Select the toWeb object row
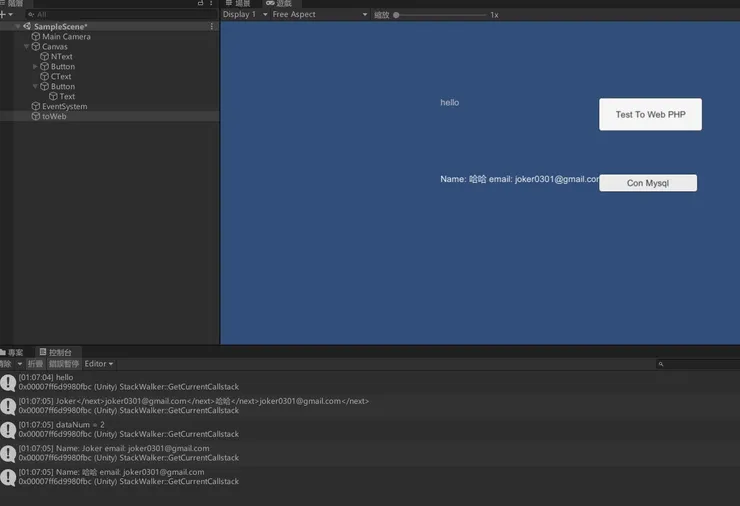This screenshot has height=506, width=740. [x=109, y=116]
